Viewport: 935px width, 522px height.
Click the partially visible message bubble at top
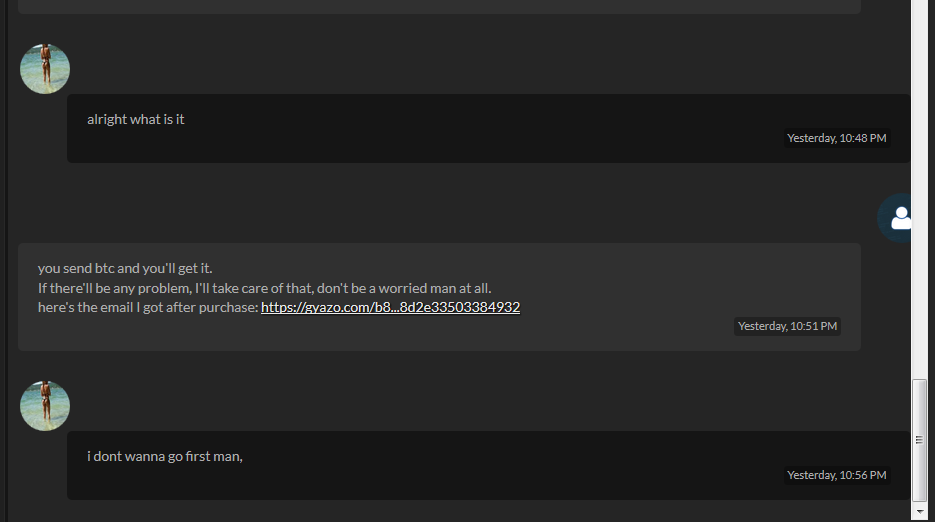point(439,7)
